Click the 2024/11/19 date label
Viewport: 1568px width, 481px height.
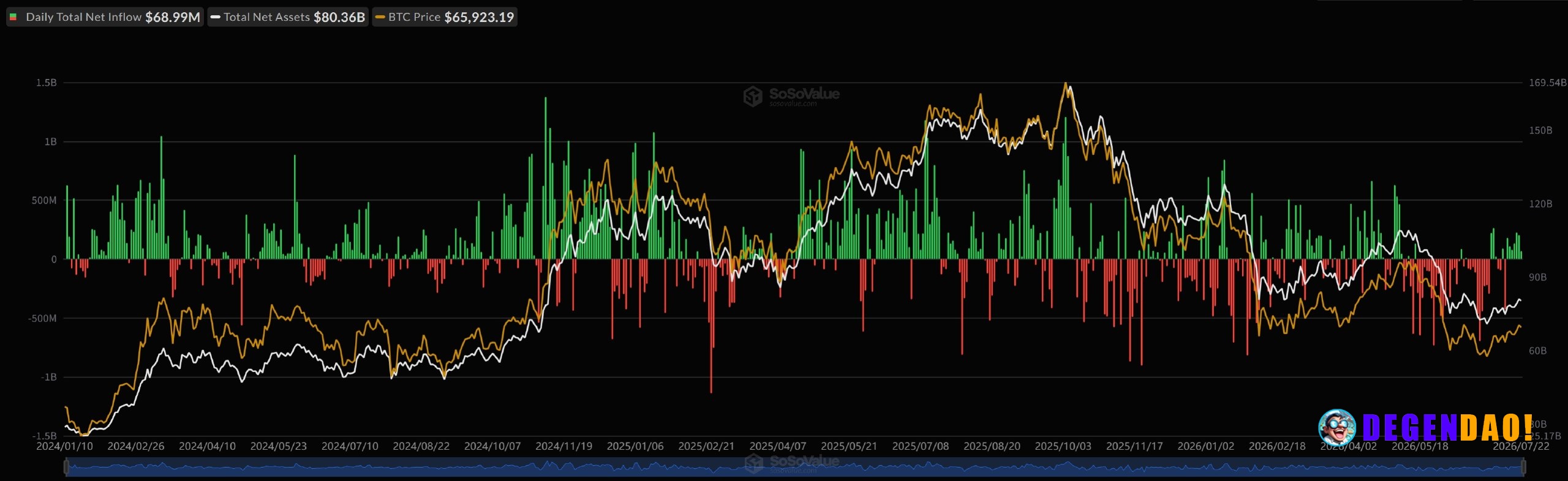(563, 446)
